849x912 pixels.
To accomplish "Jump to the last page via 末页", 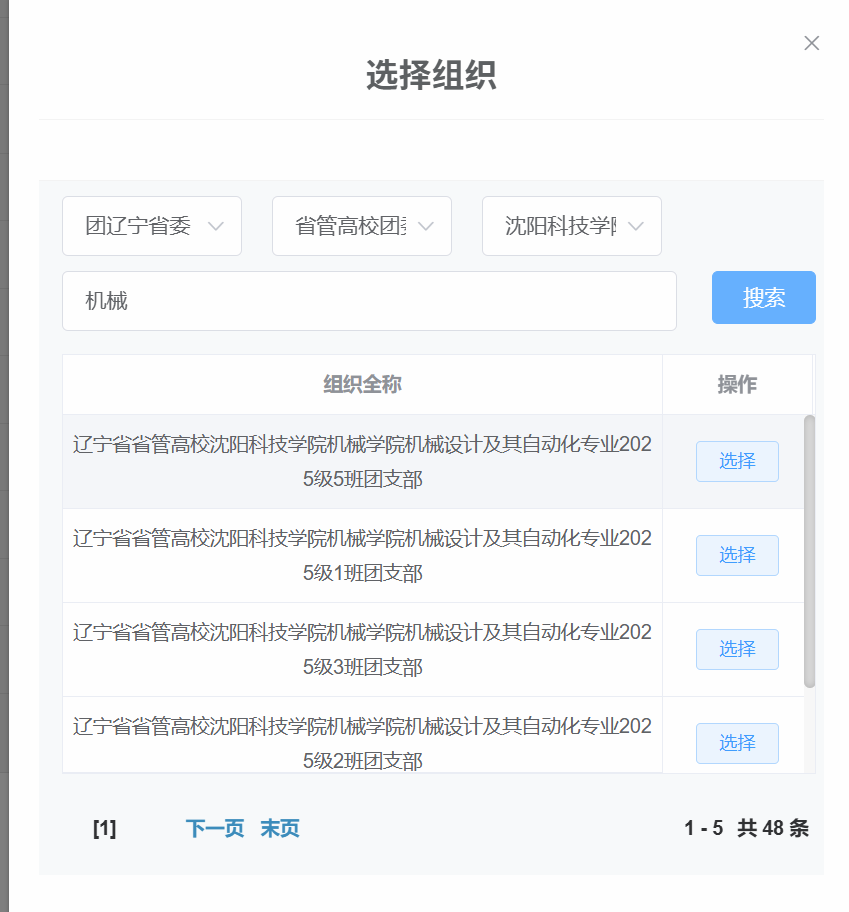I will [280, 829].
